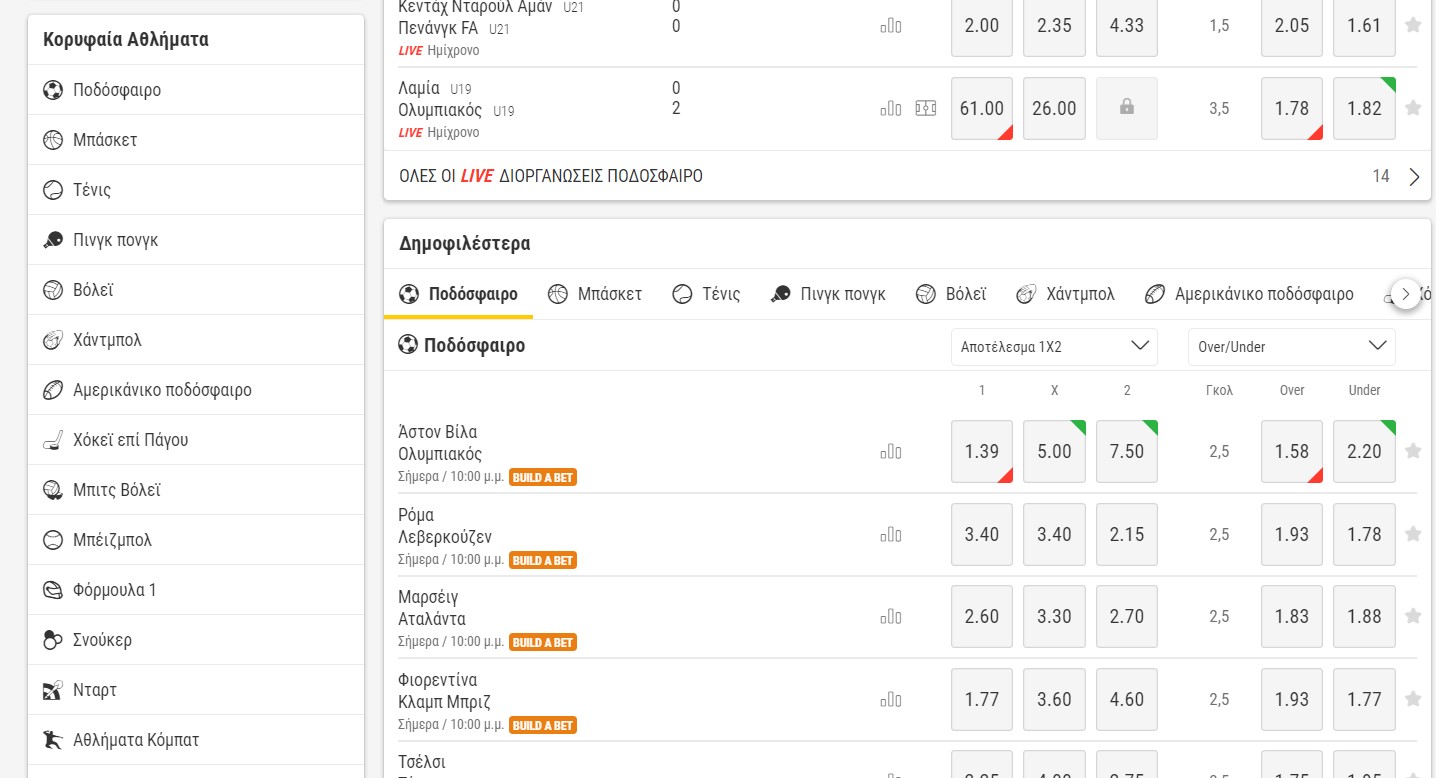Click the Νταρτ sidebar icon
The width and height of the screenshot is (1436, 778).
click(53, 689)
